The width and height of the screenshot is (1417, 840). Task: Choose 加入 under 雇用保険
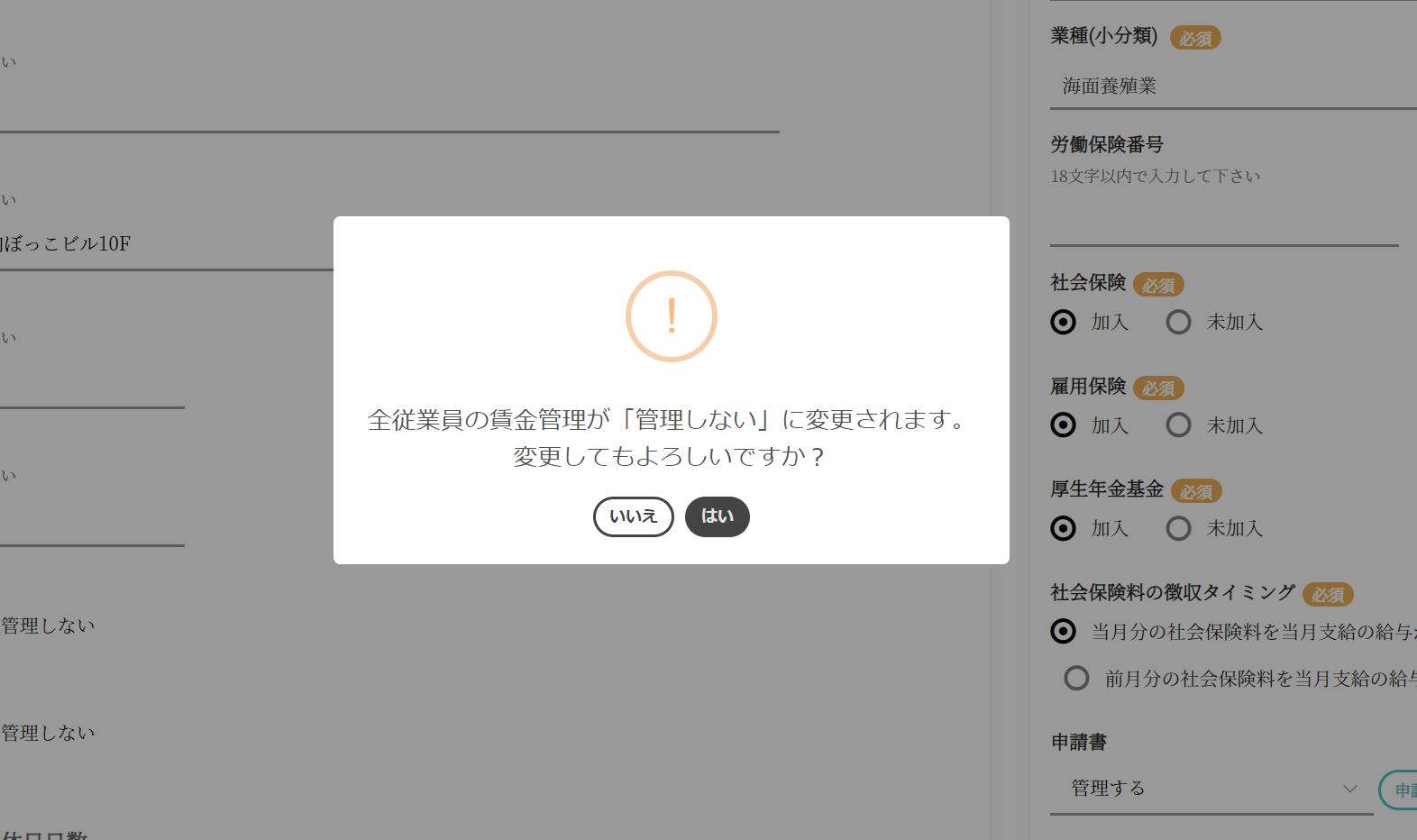point(1064,425)
